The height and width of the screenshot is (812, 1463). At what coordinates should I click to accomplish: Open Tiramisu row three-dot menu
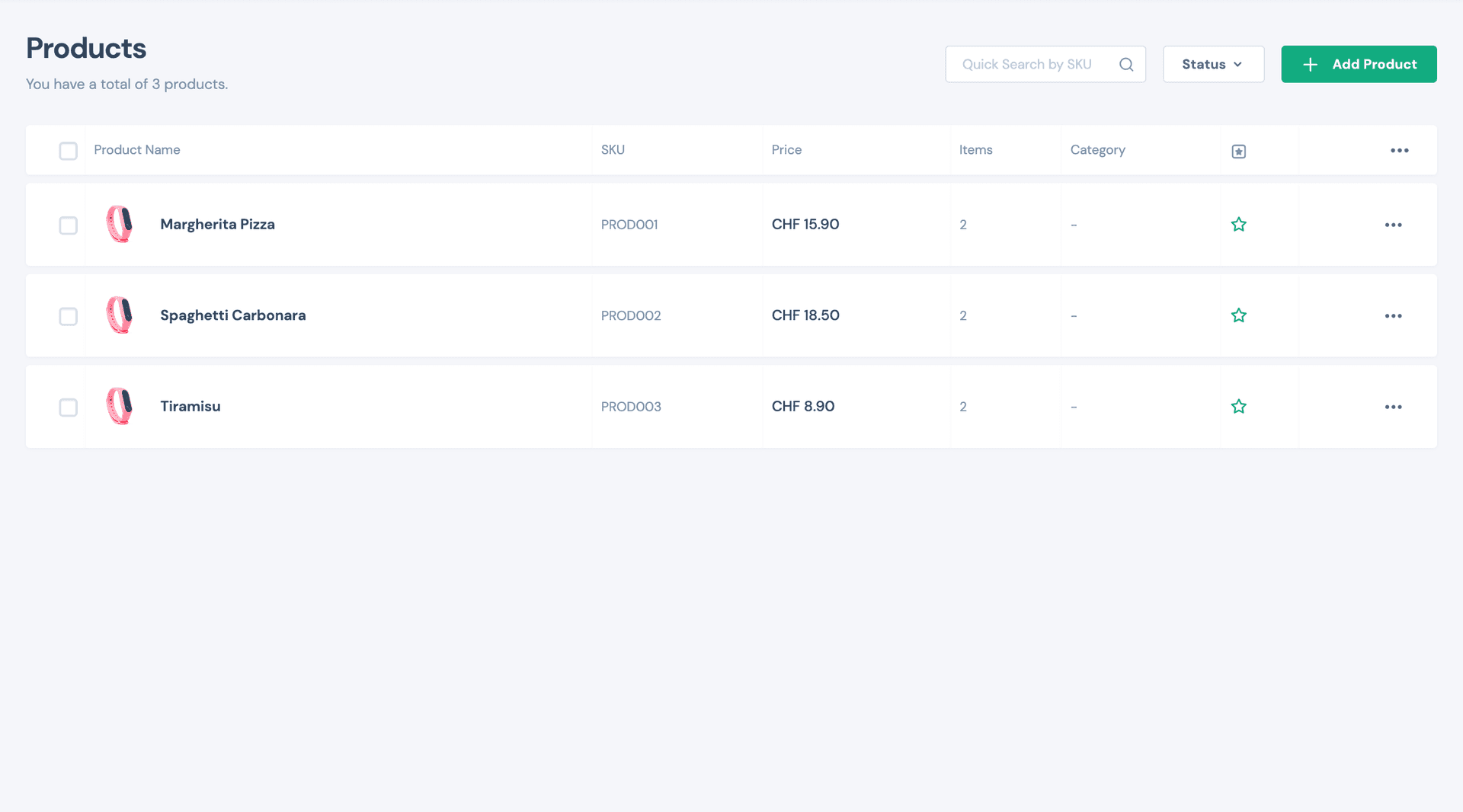(x=1393, y=407)
